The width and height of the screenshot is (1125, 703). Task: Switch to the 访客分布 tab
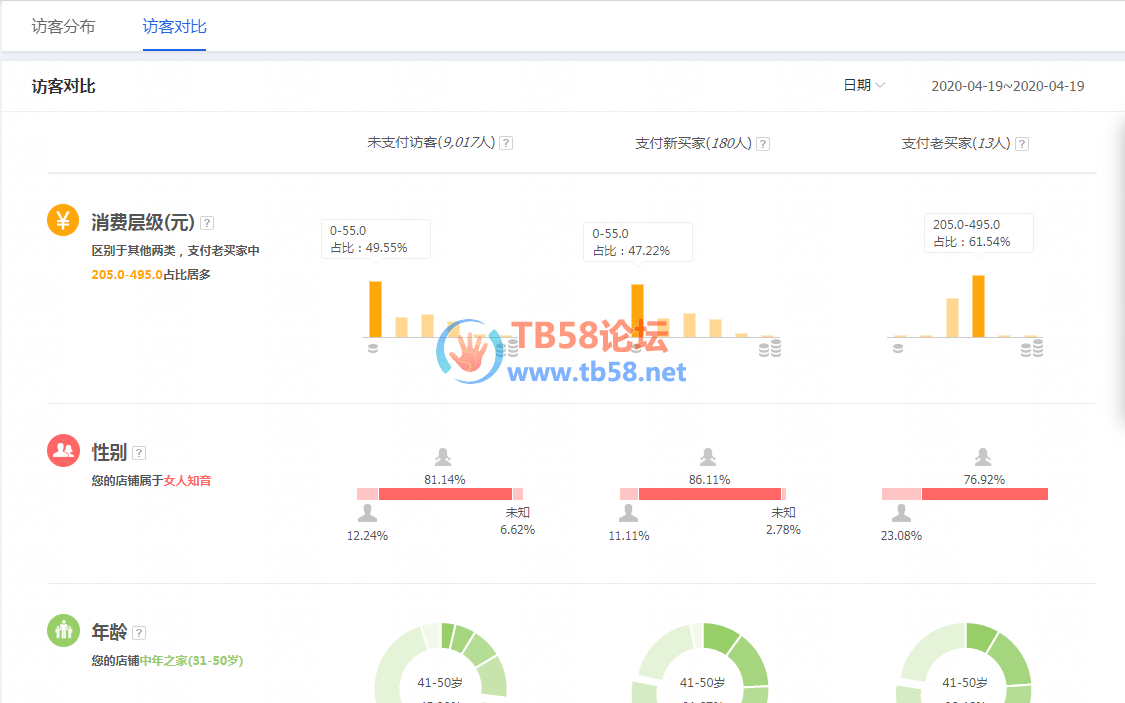pyautogui.click(x=63, y=27)
